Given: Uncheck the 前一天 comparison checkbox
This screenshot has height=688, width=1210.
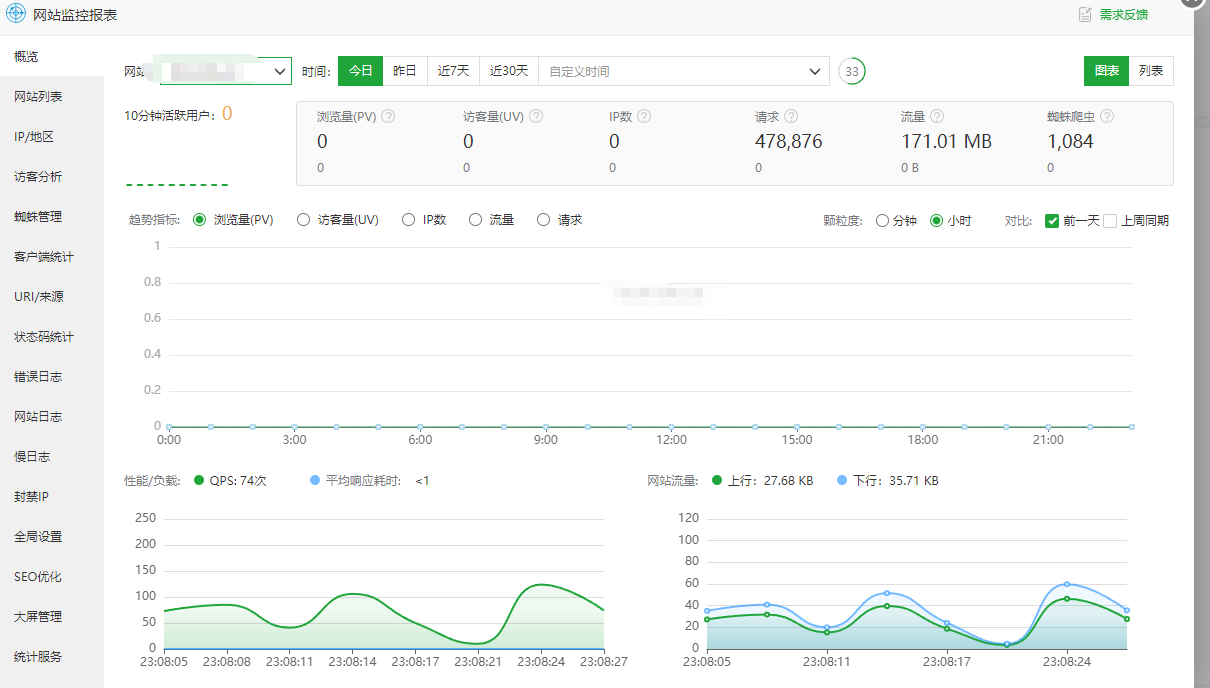Looking at the screenshot, I should 1052,221.
